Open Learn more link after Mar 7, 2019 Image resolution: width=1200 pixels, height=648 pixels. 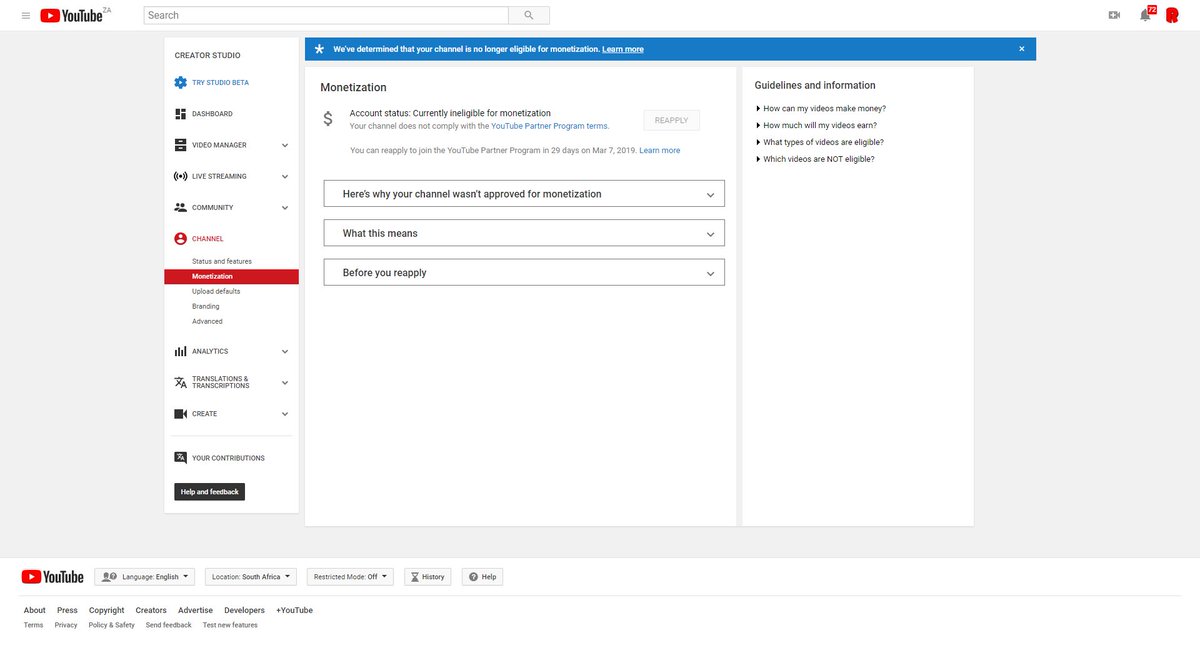click(x=660, y=150)
